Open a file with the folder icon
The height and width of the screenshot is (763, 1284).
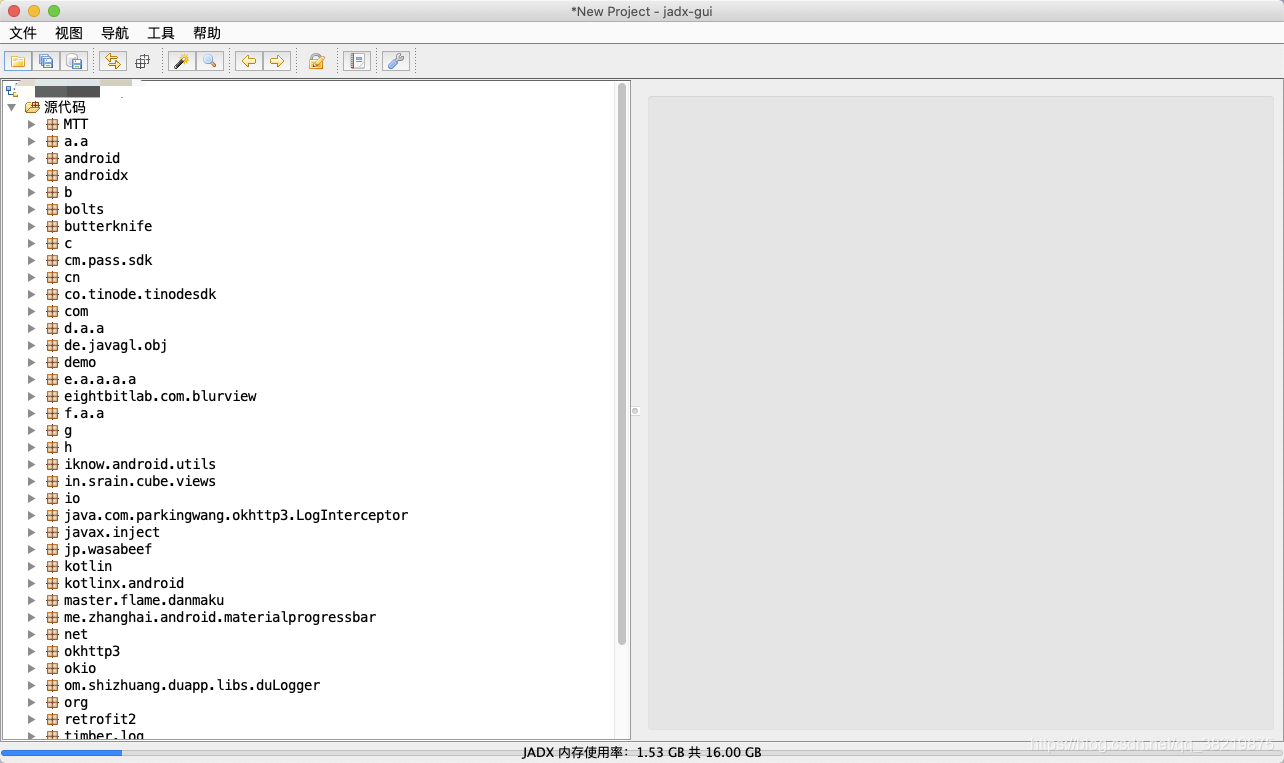click(18, 61)
